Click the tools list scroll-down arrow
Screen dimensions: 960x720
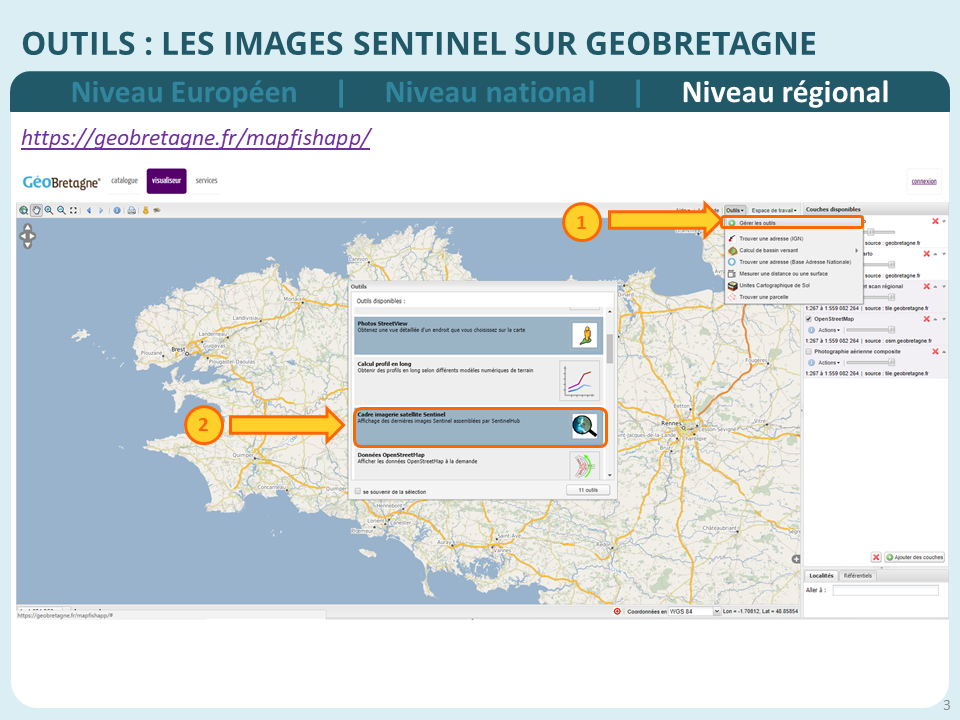tap(609, 475)
